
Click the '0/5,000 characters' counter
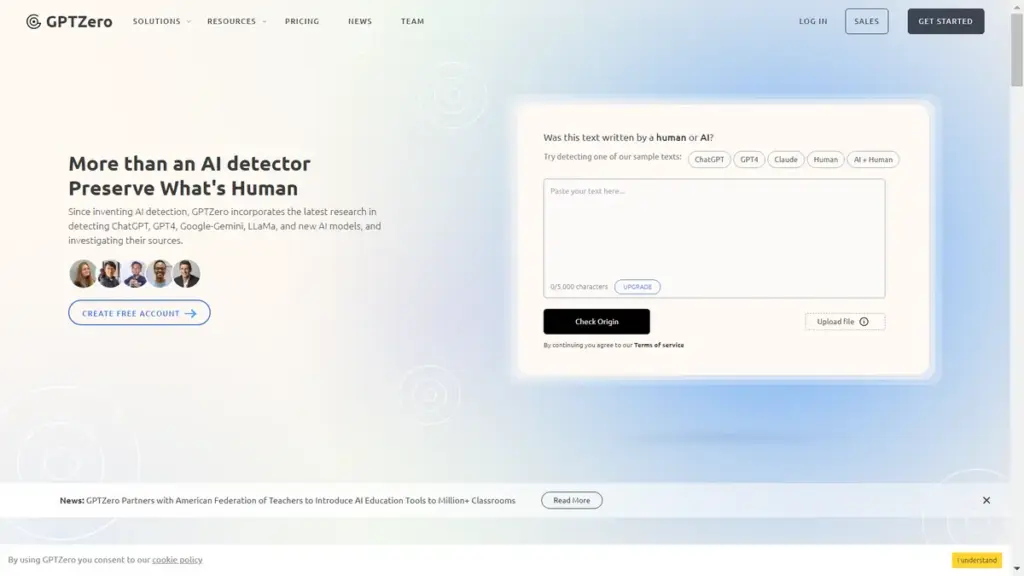[579, 287]
